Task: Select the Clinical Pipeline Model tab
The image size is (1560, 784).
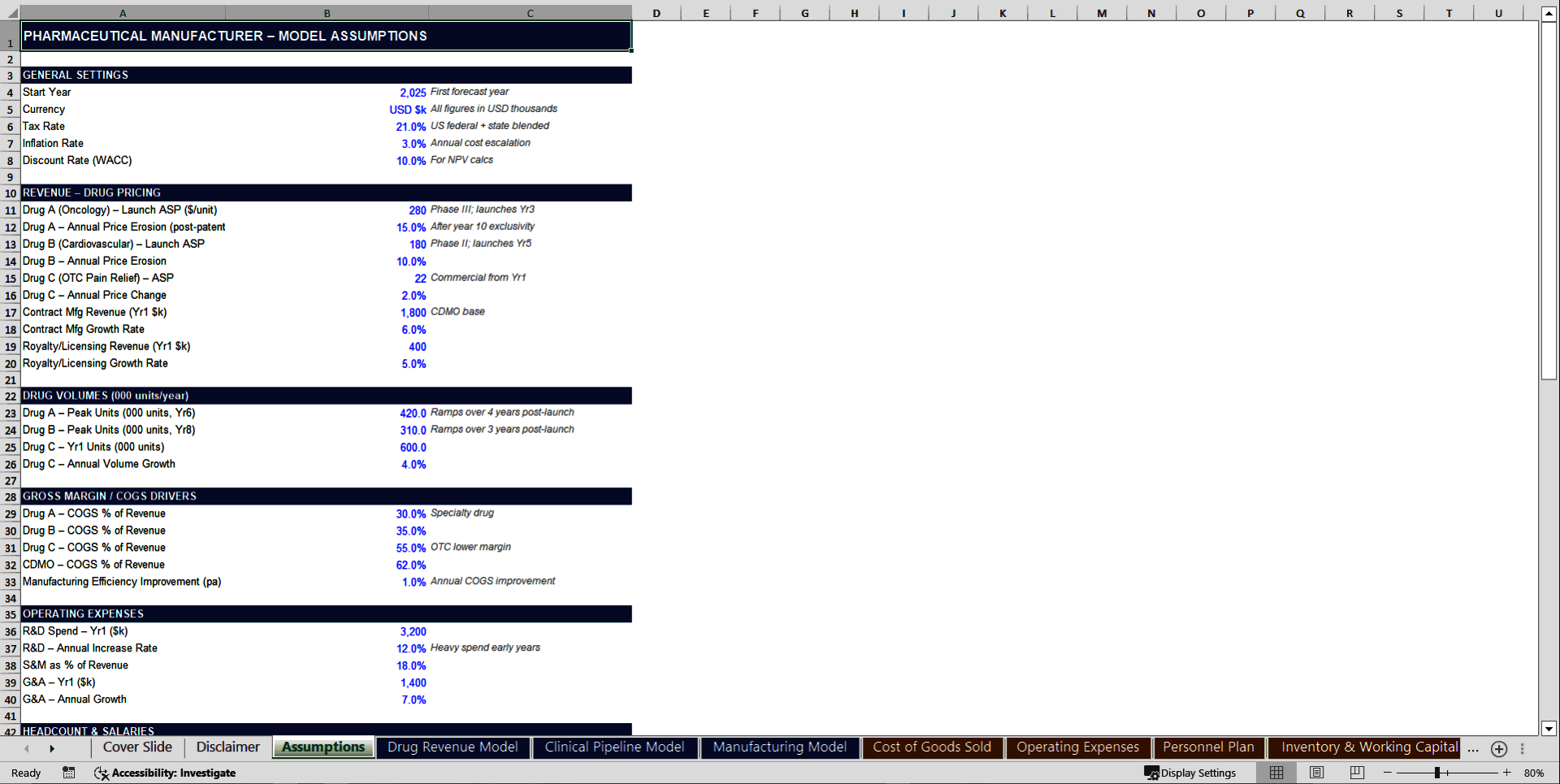Action: click(x=615, y=747)
